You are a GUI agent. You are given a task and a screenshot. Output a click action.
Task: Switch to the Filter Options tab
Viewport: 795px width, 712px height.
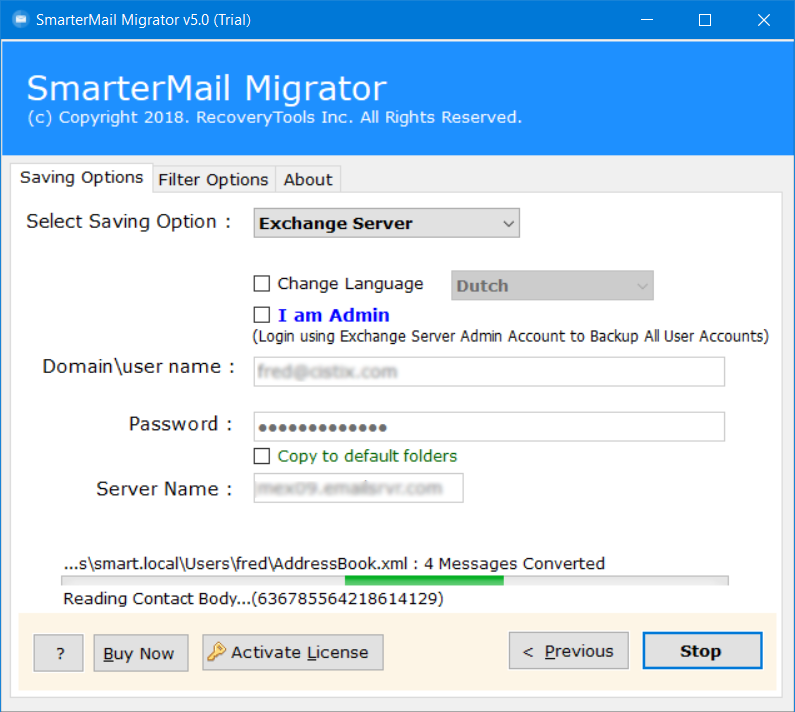point(213,180)
